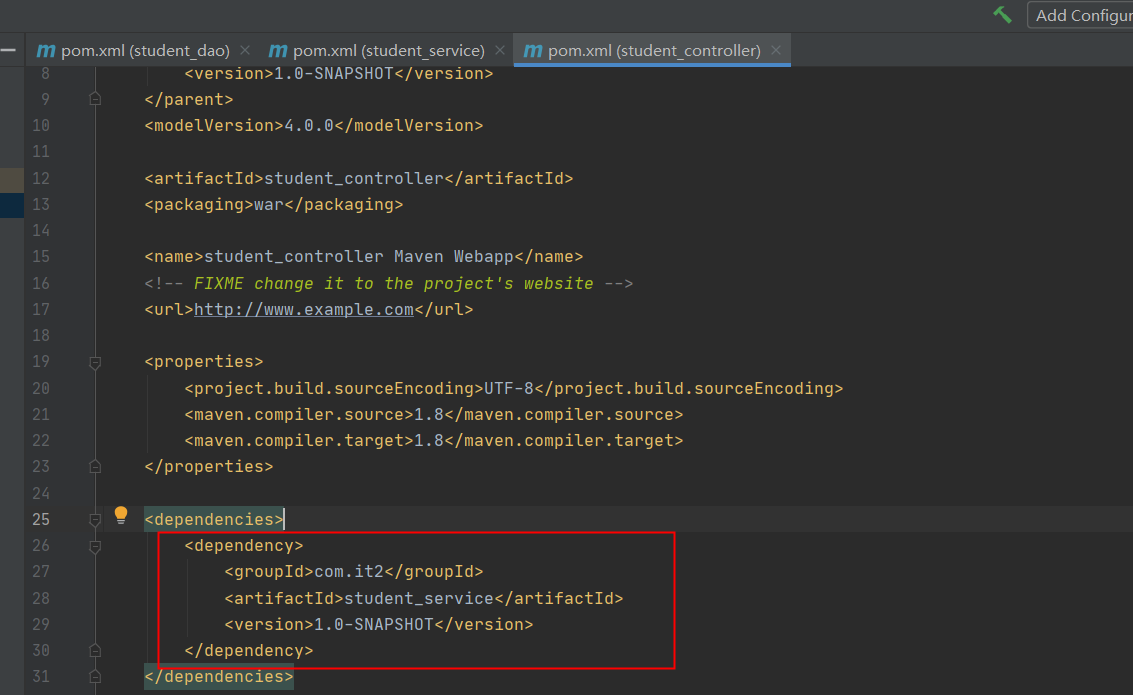Viewport: 1133px width, 695px height.
Task: Click the UTF-8 encoding value
Action: 509,389
